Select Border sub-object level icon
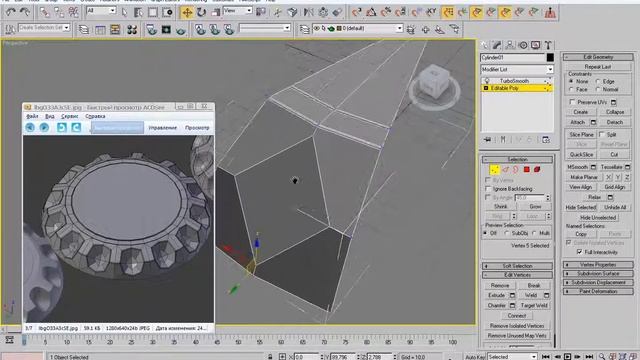Image resolution: width=640 pixels, height=360 pixels. click(516, 169)
